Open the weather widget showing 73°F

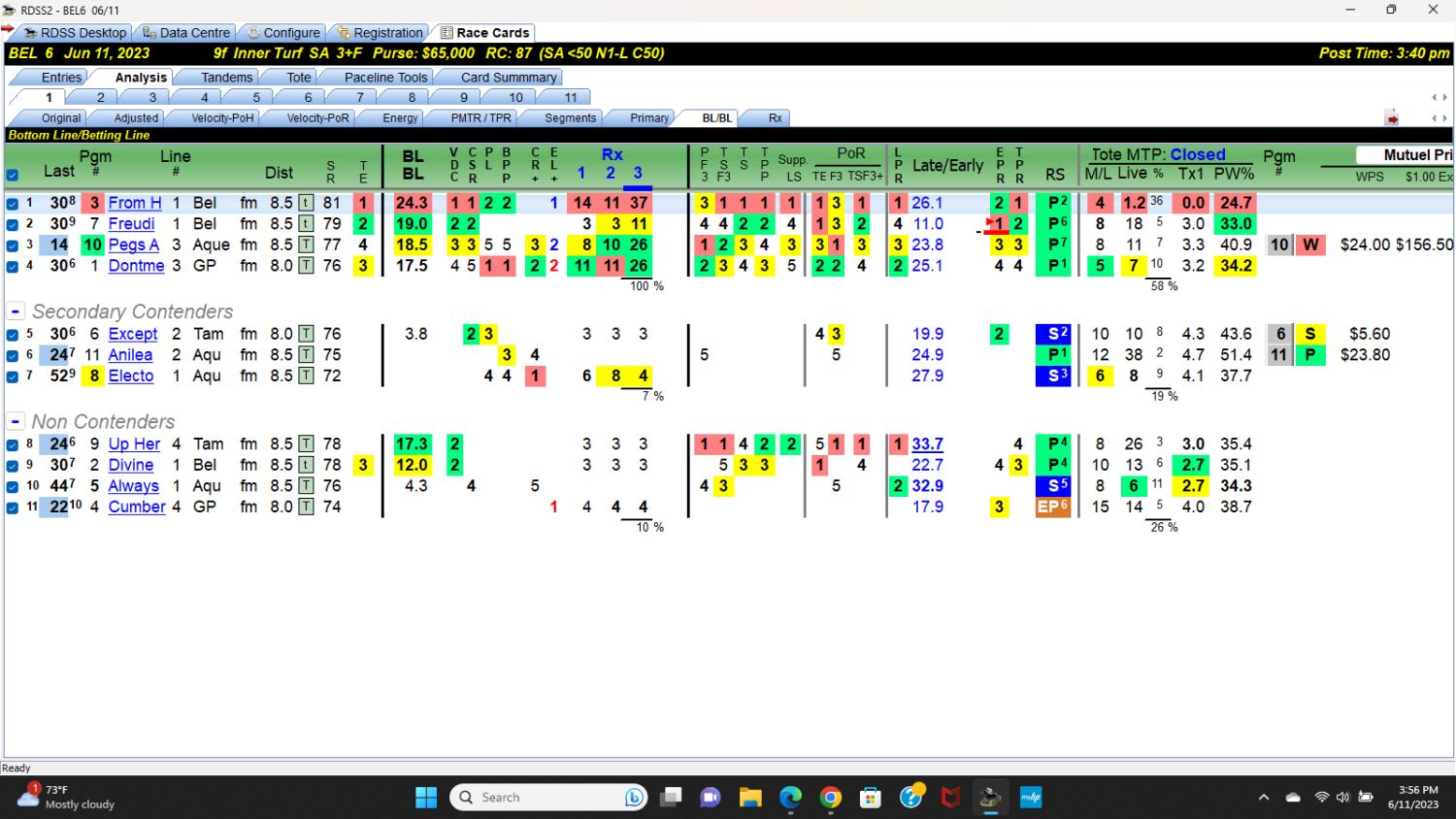pos(66,797)
